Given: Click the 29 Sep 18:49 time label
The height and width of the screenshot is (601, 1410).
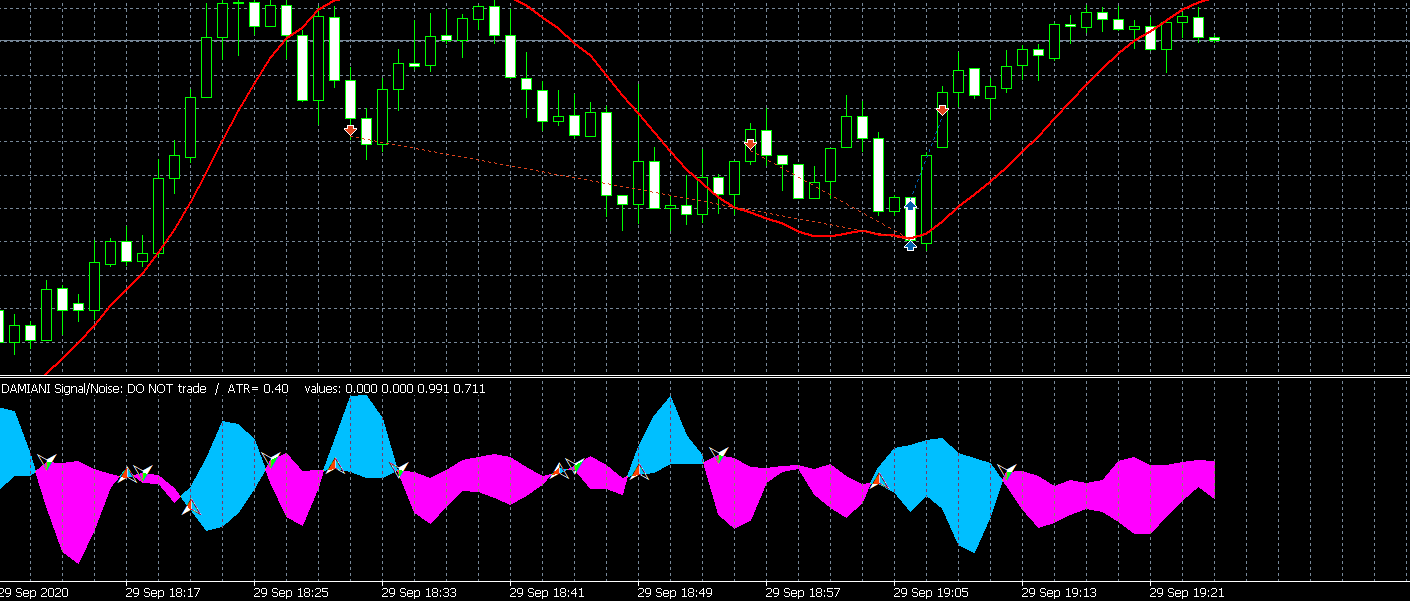Looking at the screenshot, I should [x=677, y=592].
